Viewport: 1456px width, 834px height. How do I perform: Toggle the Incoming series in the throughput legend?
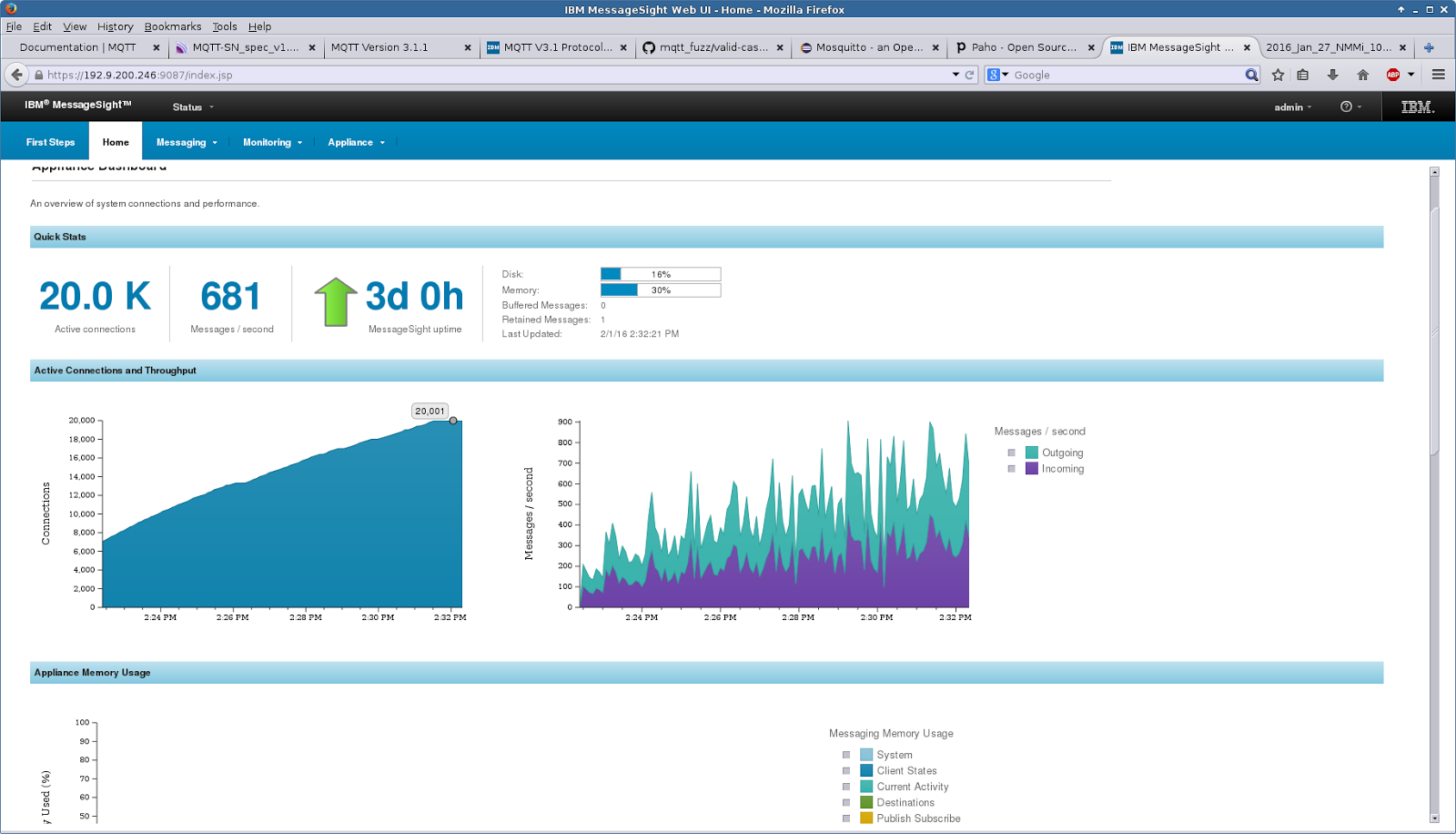1011,468
